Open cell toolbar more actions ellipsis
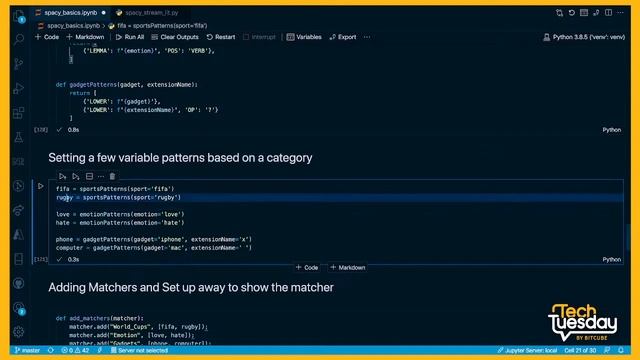 pos(101,176)
